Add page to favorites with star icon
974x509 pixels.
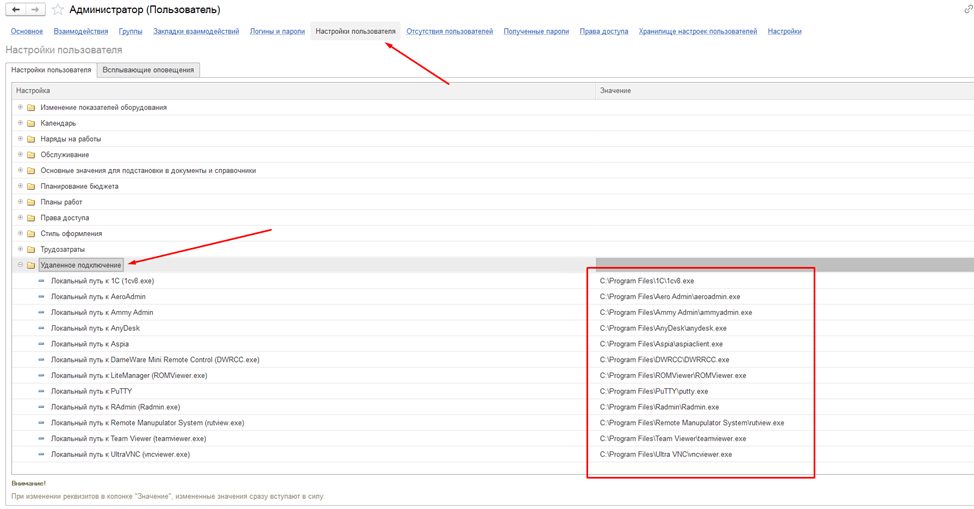(x=58, y=10)
